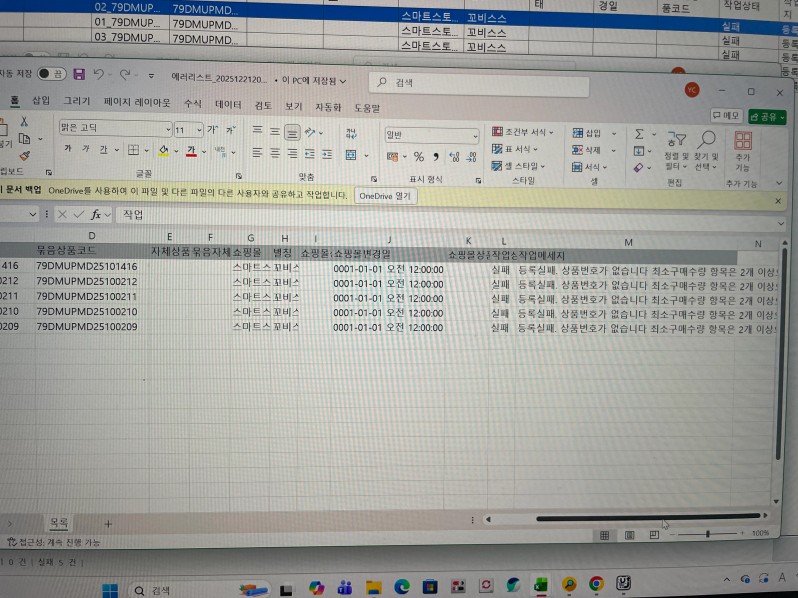Click the Top Align icon
798x598 pixels.
(258, 131)
